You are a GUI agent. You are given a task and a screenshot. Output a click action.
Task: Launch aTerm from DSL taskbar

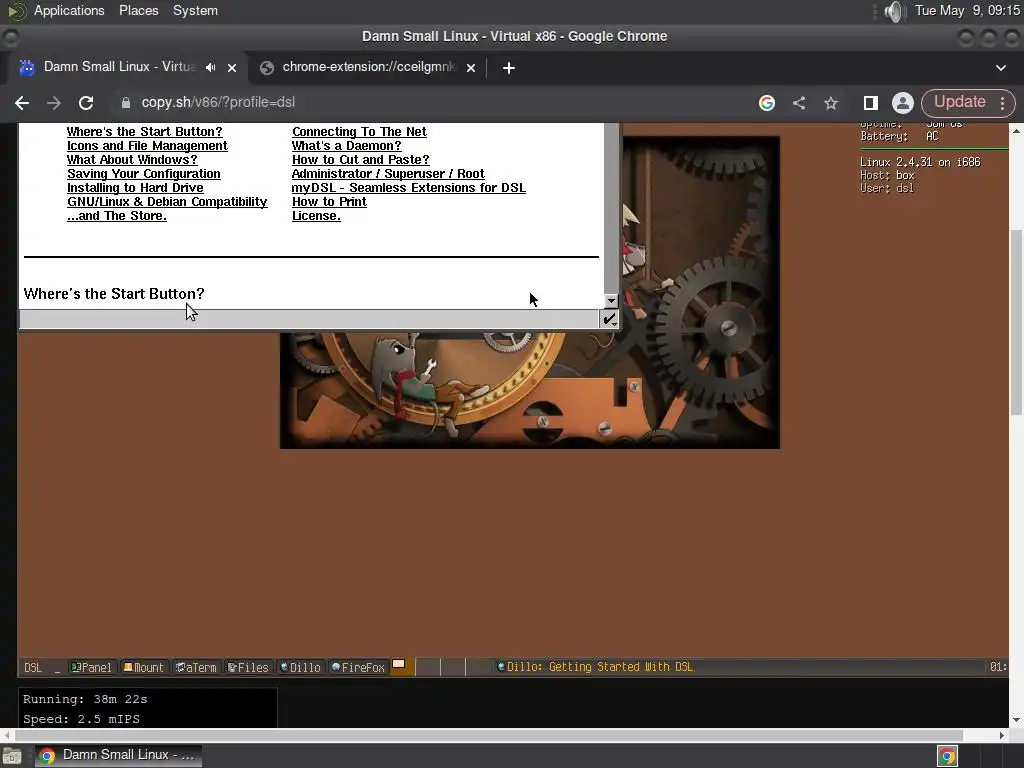[196, 667]
